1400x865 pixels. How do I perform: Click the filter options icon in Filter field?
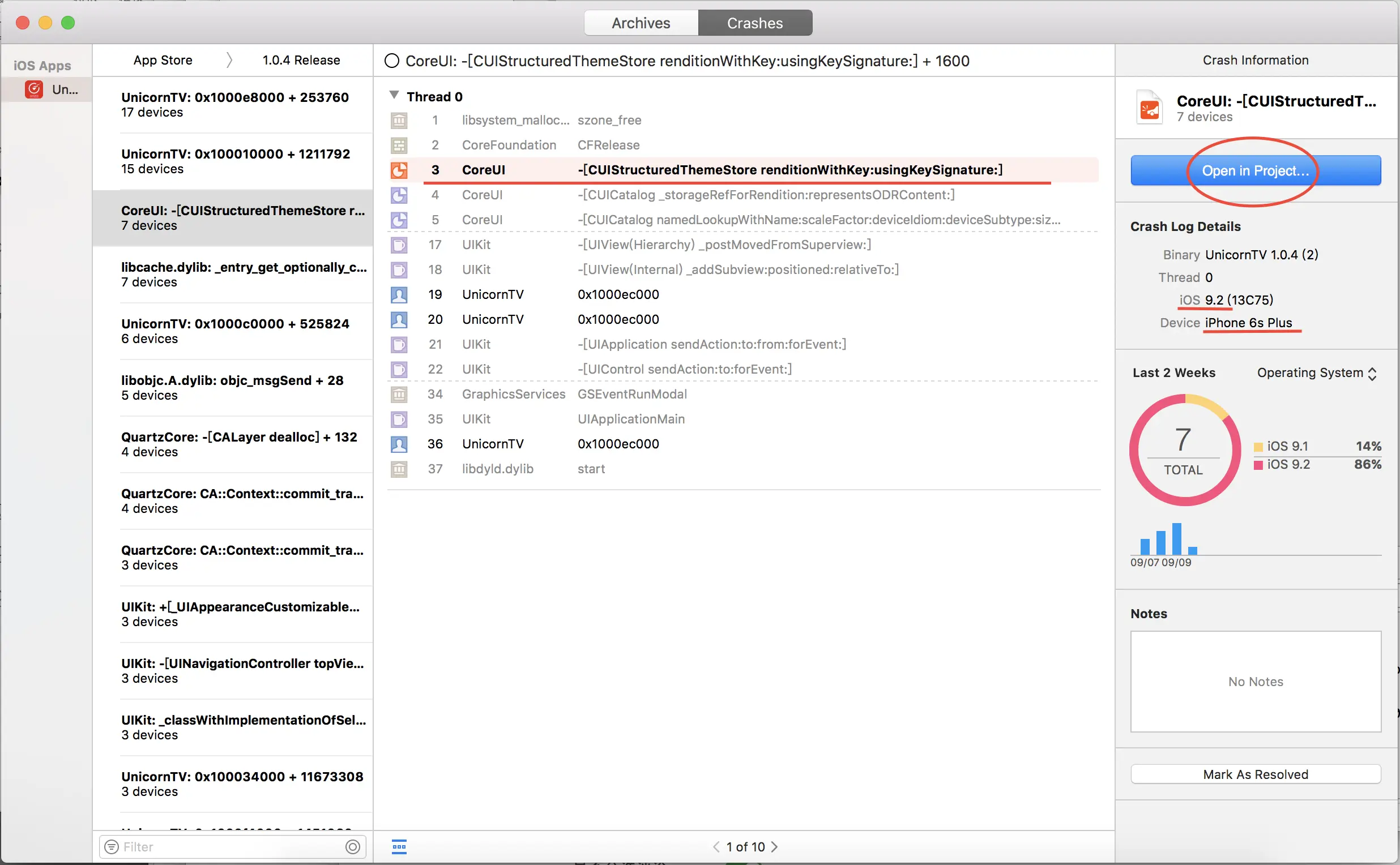tap(112, 847)
